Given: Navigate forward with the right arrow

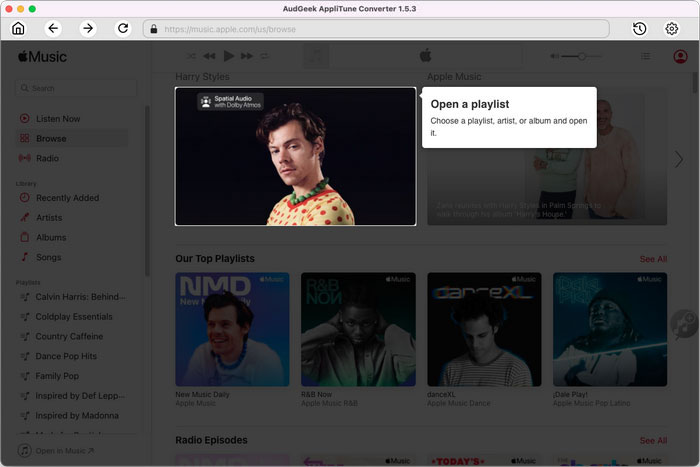Looking at the screenshot, I should [x=88, y=29].
